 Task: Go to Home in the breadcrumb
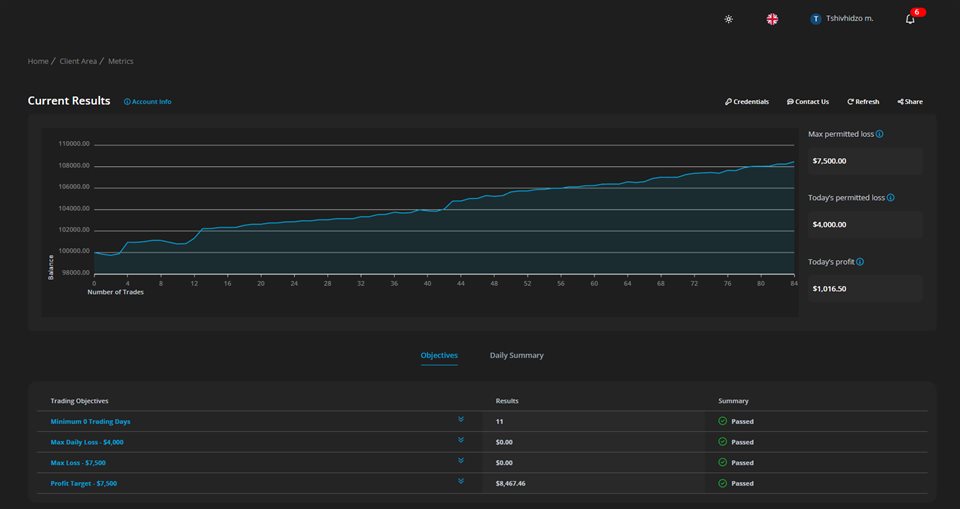(x=38, y=61)
